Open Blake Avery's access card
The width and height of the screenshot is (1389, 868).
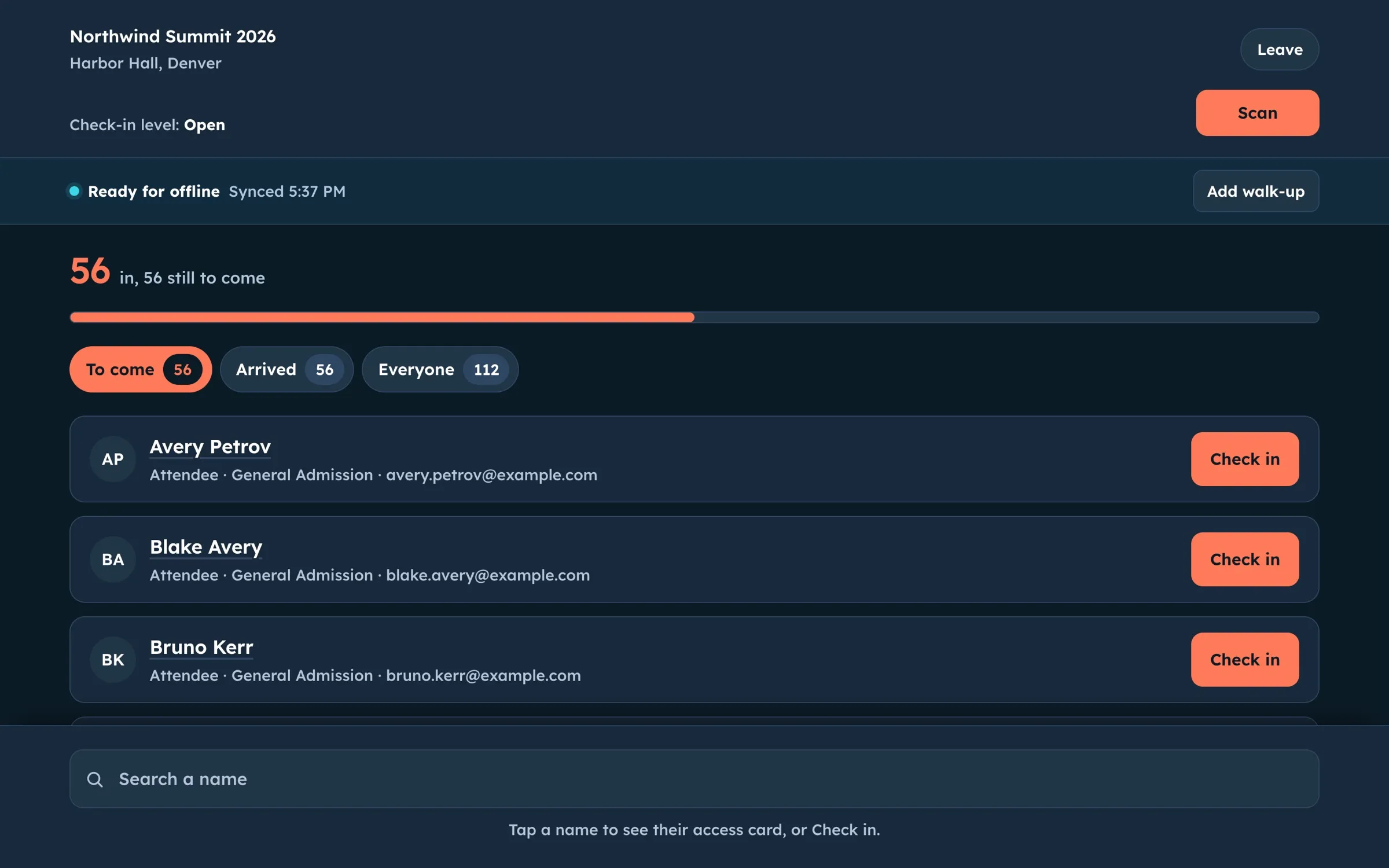[x=206, y=547]
